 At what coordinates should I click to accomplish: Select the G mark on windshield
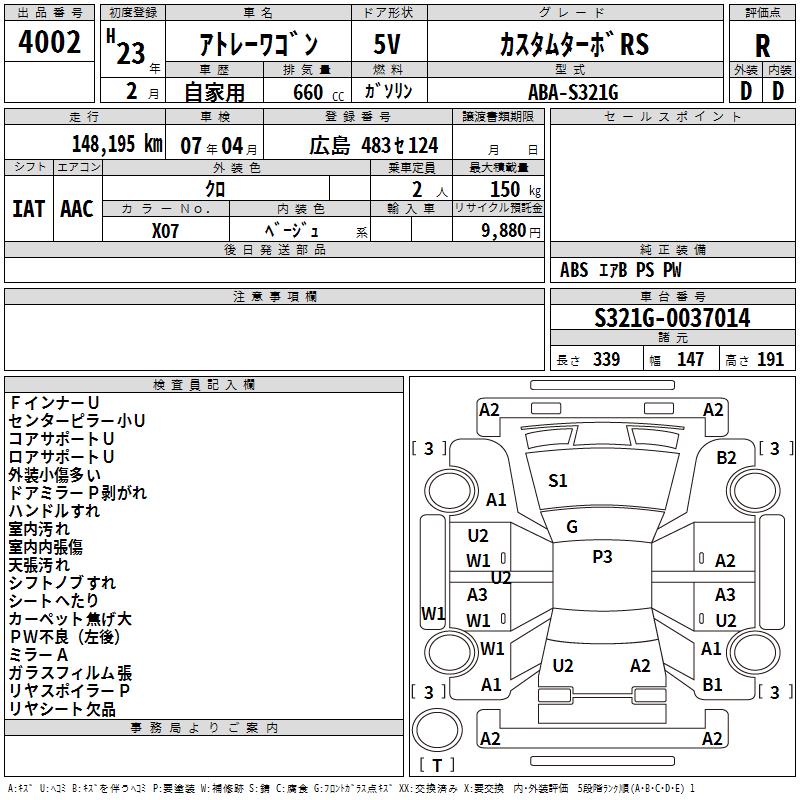coord(572,527)
